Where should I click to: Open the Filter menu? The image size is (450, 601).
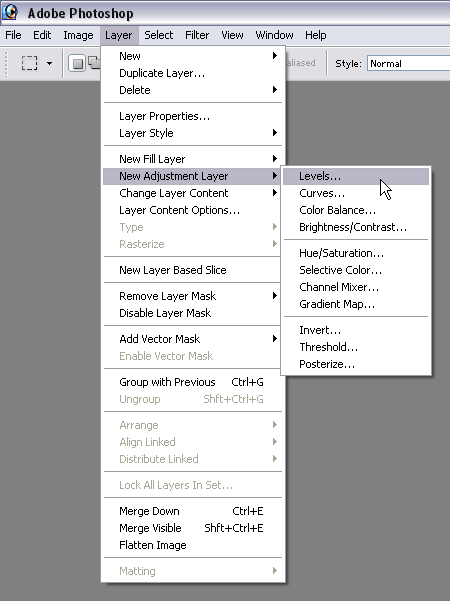(197, 35)
